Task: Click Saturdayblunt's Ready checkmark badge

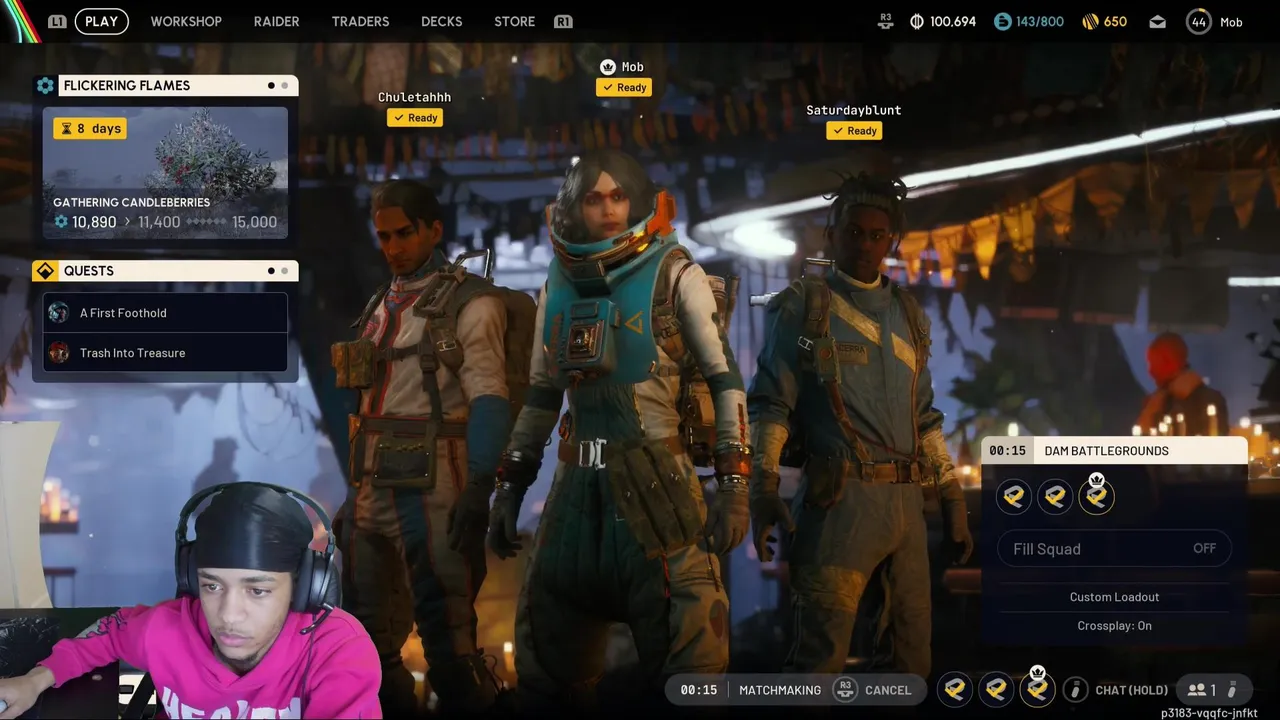Action: click(854, 131)
